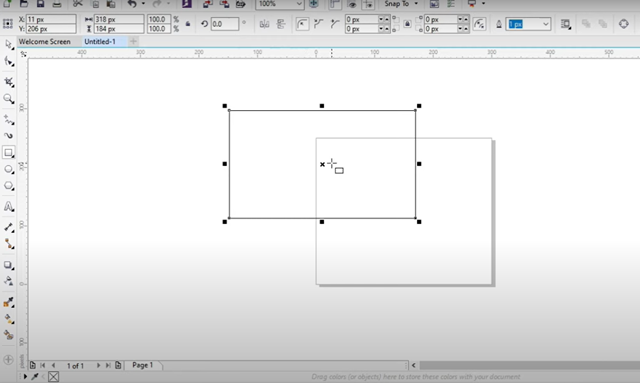Screen dimensions: 640x383
Task: Select the Crop tool
Action: coord(9,81)
